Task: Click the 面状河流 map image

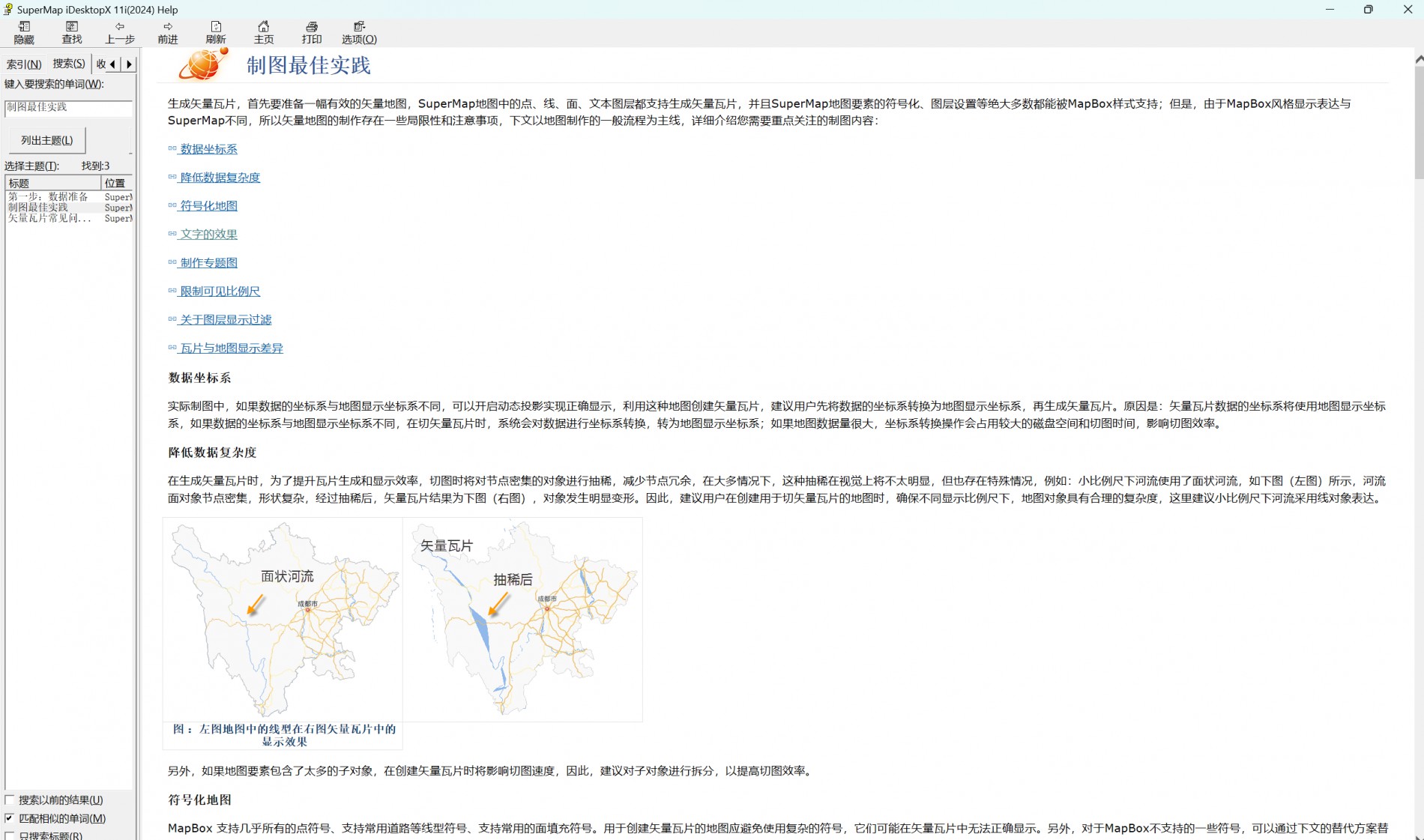Action: 283,619
